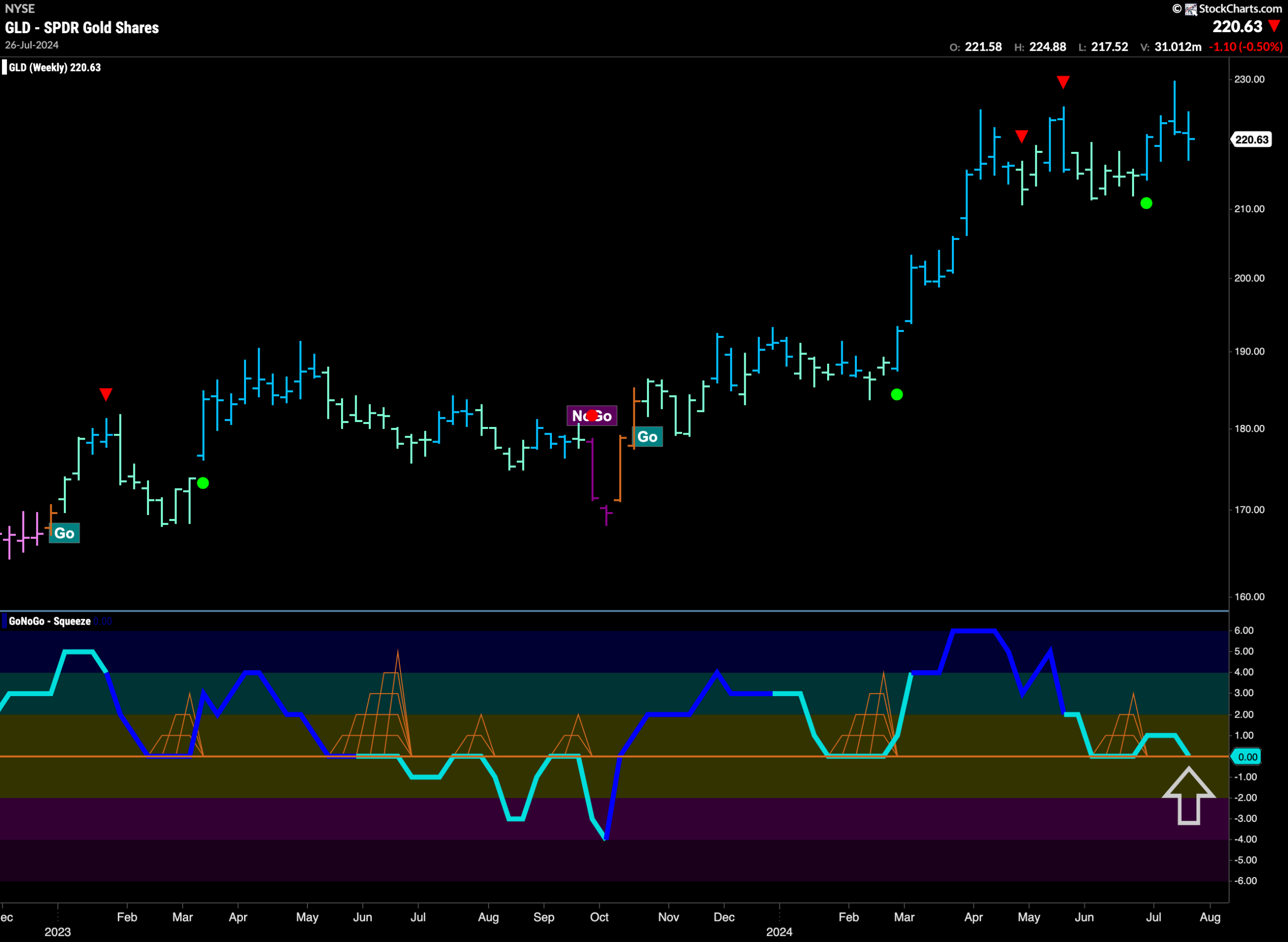The height and width of the screenshot is (942, 1288).
Task: Click the Jul 2024 label on time axis
Action: tap(1153, 917)
